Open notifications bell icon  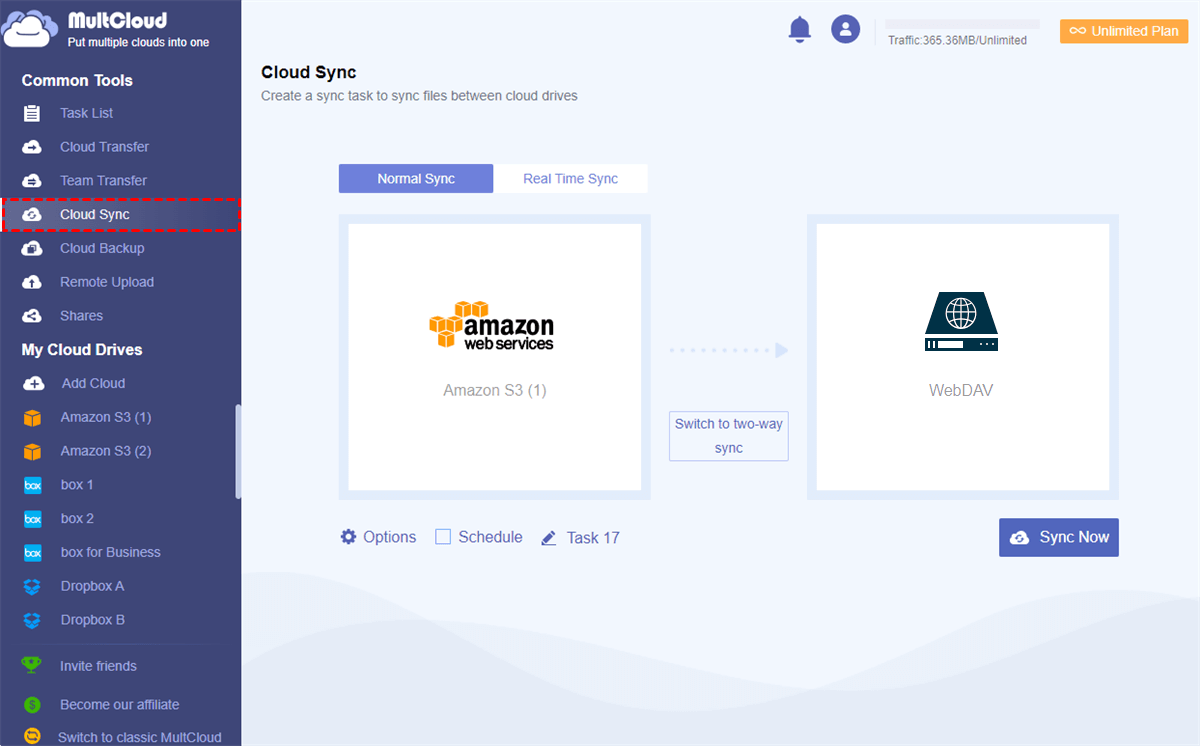pos(799,30)
